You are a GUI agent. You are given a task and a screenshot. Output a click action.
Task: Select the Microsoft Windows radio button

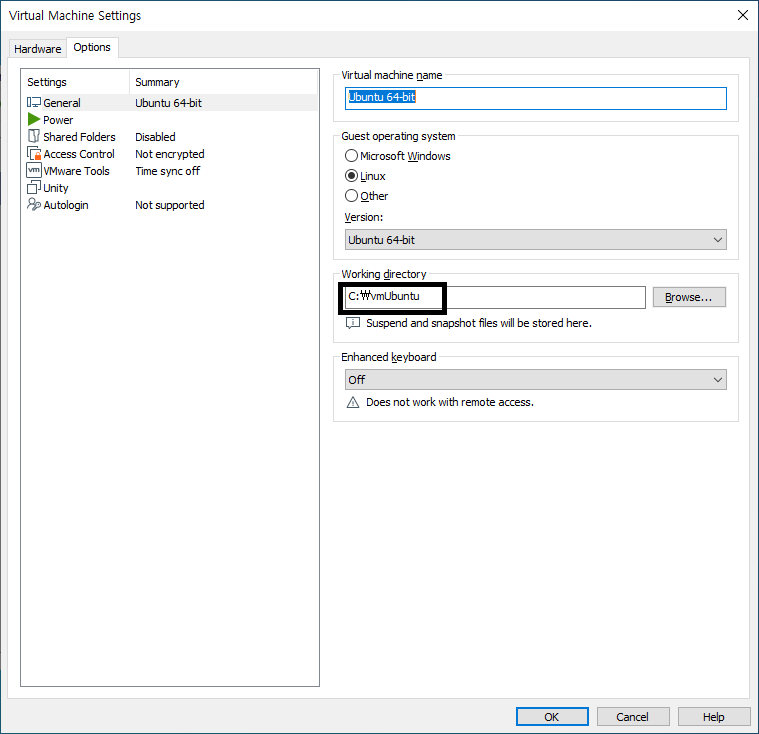click(351, 156)
